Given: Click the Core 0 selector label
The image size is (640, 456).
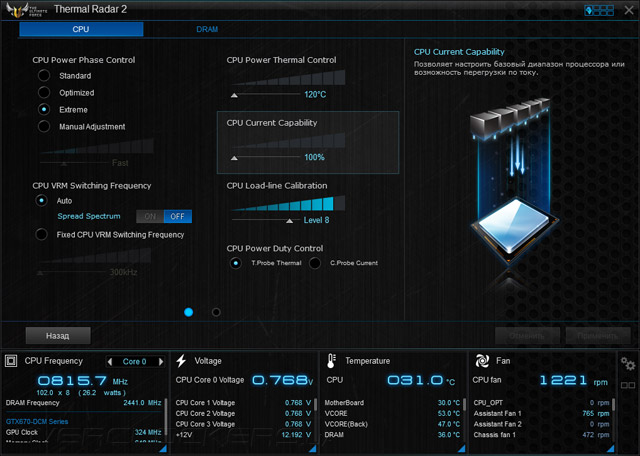Looking at the screenshot, I should coord(135,362).
